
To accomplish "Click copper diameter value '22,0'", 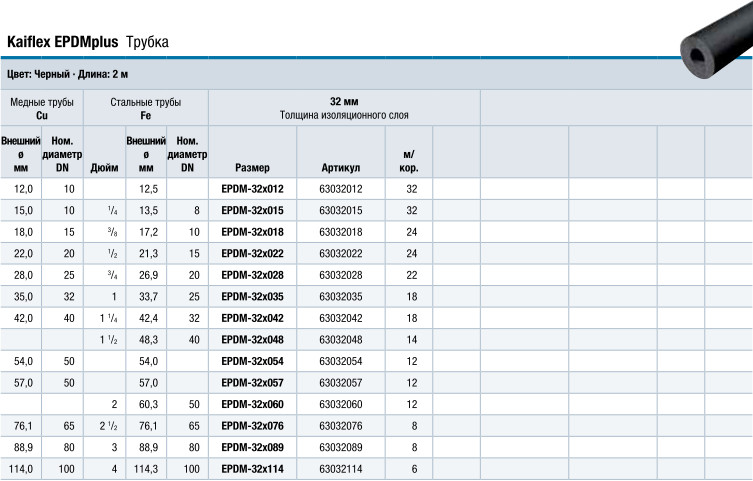I will [24, 253].
